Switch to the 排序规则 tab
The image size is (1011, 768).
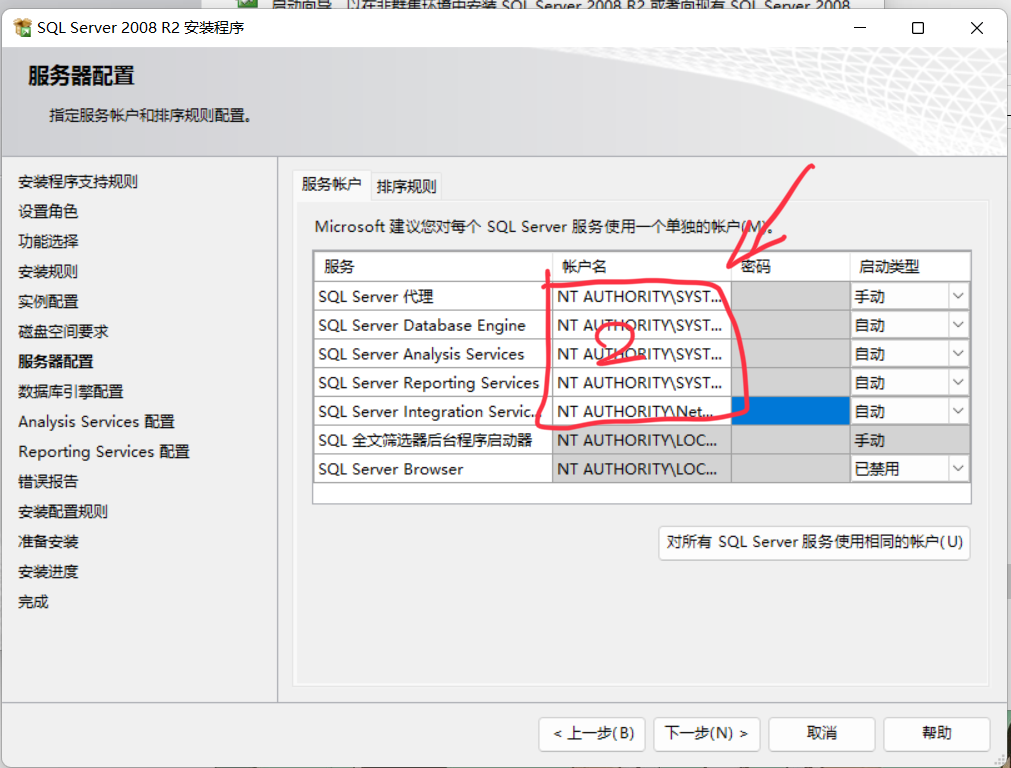click(x=406, y=186)
